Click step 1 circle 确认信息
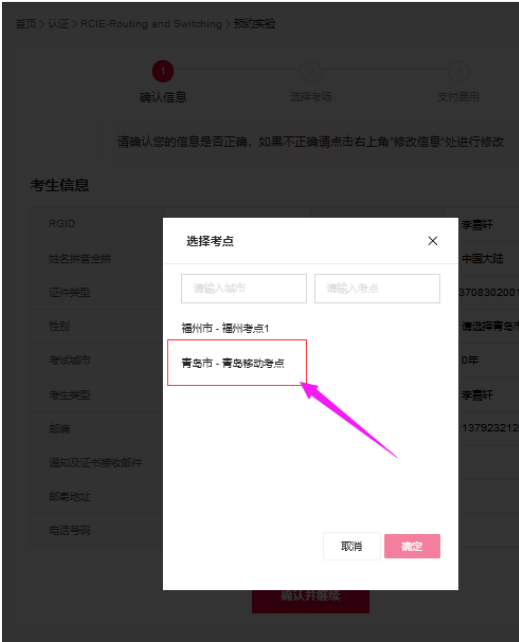The image size is (519, 642). [x=163, y=72]
